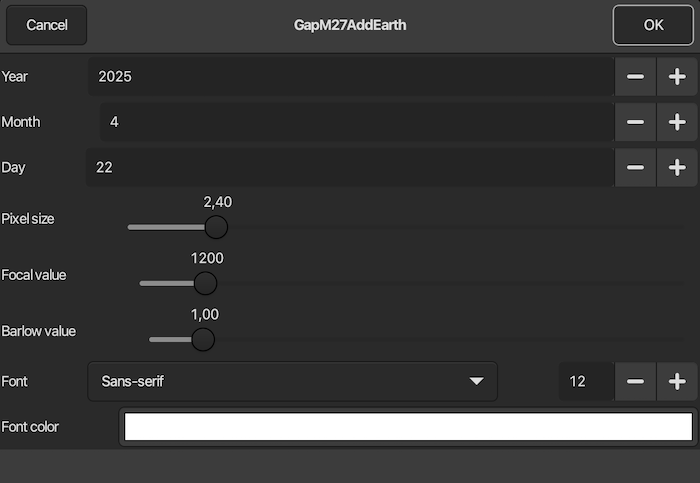Open the Sans-serif font dropdown

[292, 381]
